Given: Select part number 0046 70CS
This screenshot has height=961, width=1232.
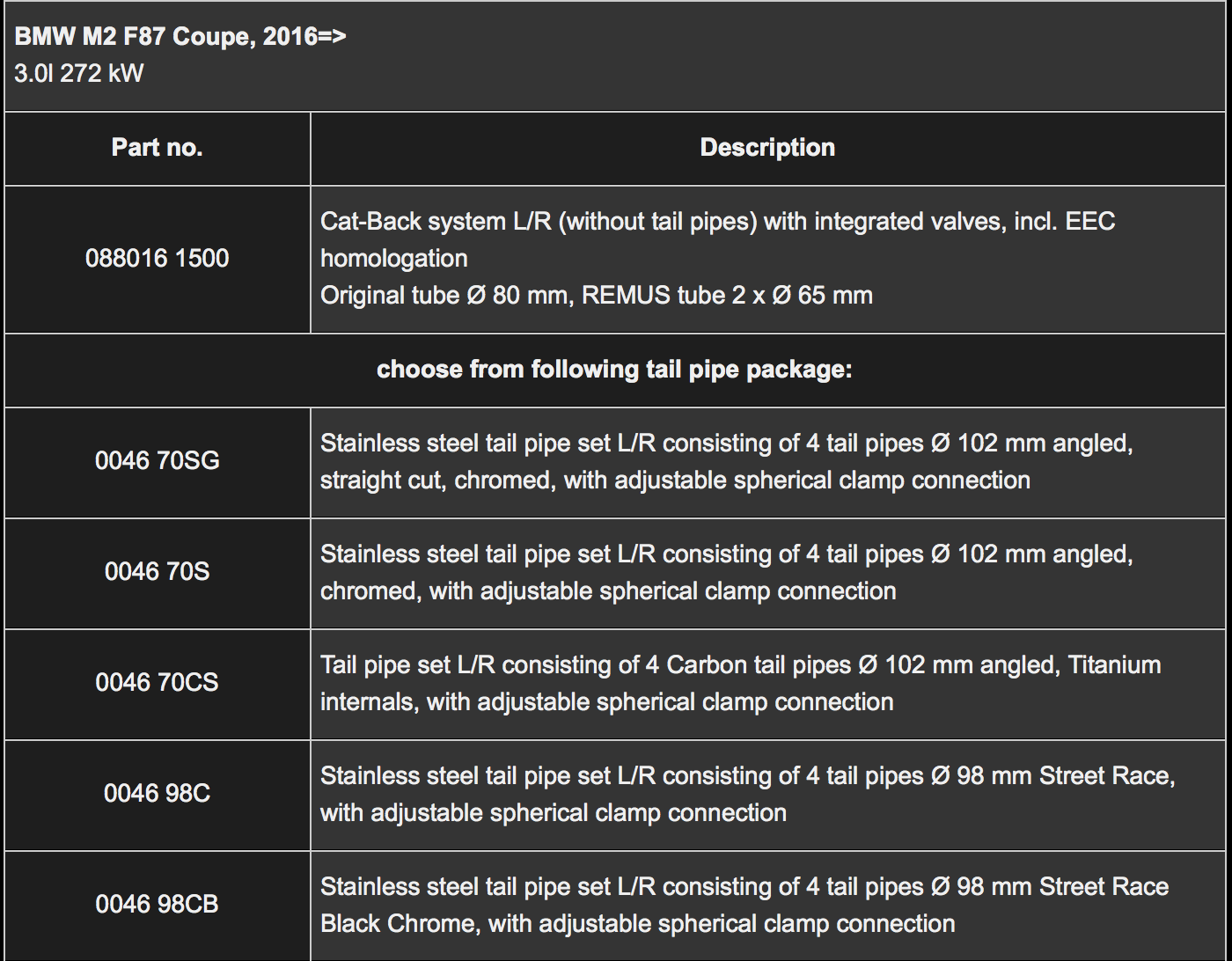Looking at the screenshot, I should pos(158,683).
